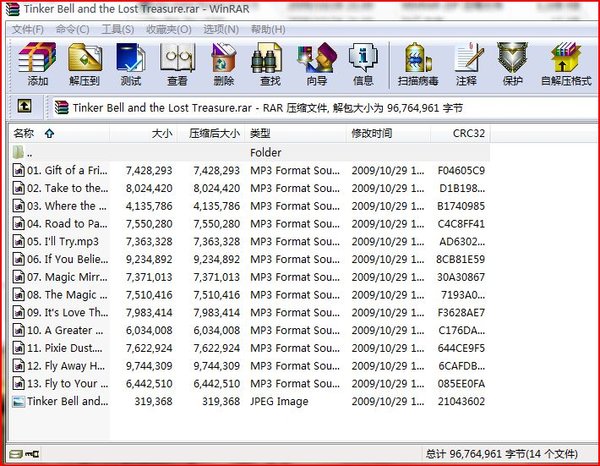Image resolution: width=600 pixels, height=466 pixels.
Task: Select file 04. Road to Pa...
Action: tap(67, 223)
